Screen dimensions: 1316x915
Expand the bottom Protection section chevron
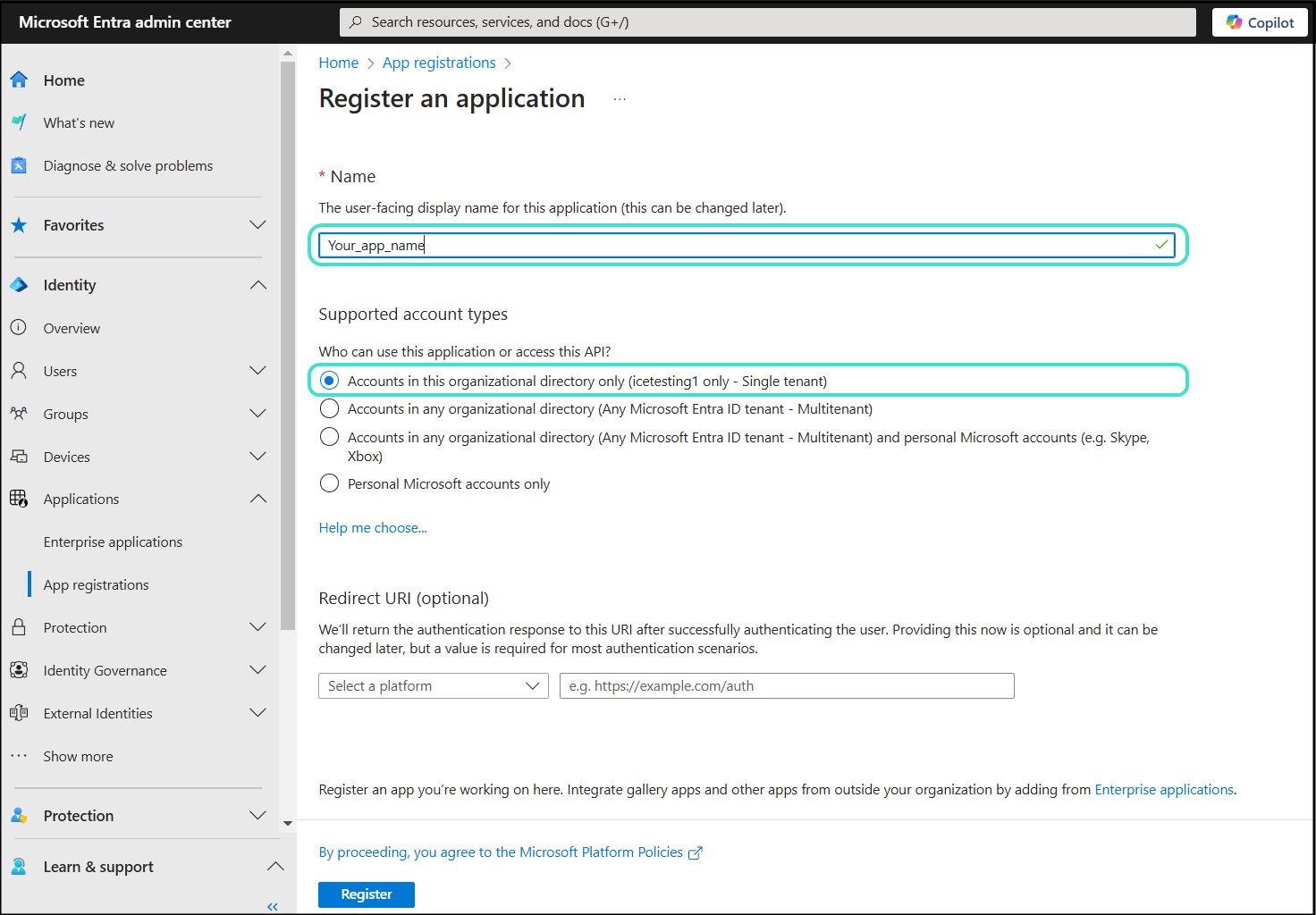click(257, 815)
